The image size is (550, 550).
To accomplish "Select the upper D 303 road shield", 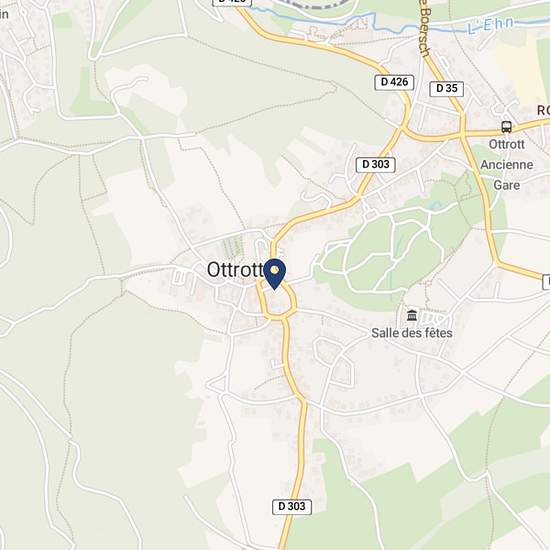I will [376, 165].
